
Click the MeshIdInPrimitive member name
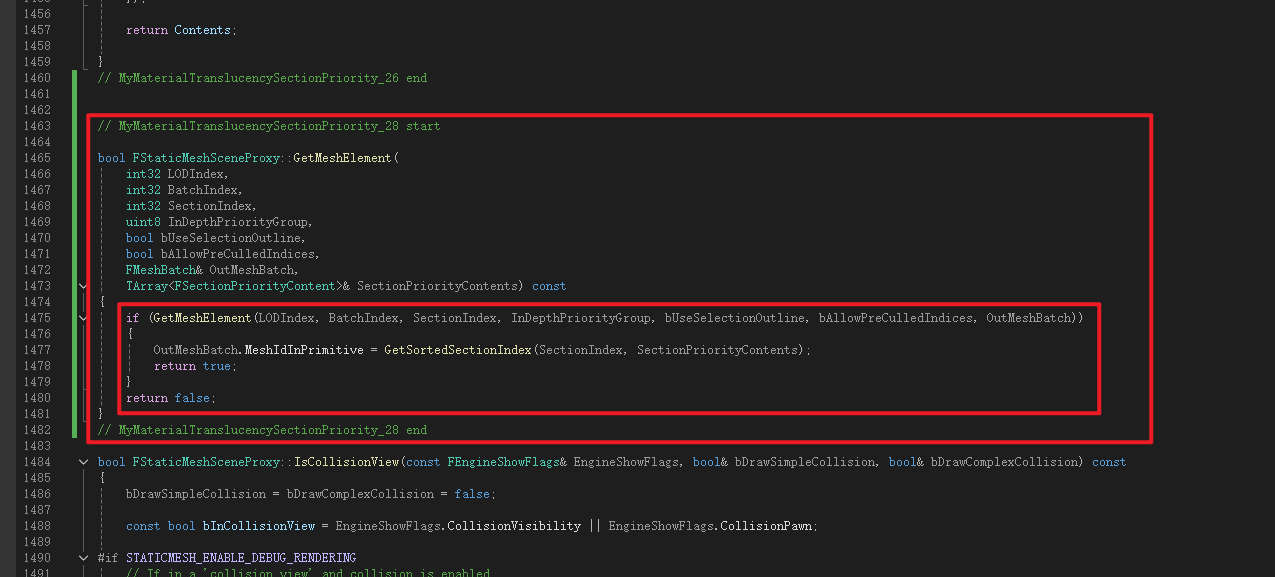307,350
